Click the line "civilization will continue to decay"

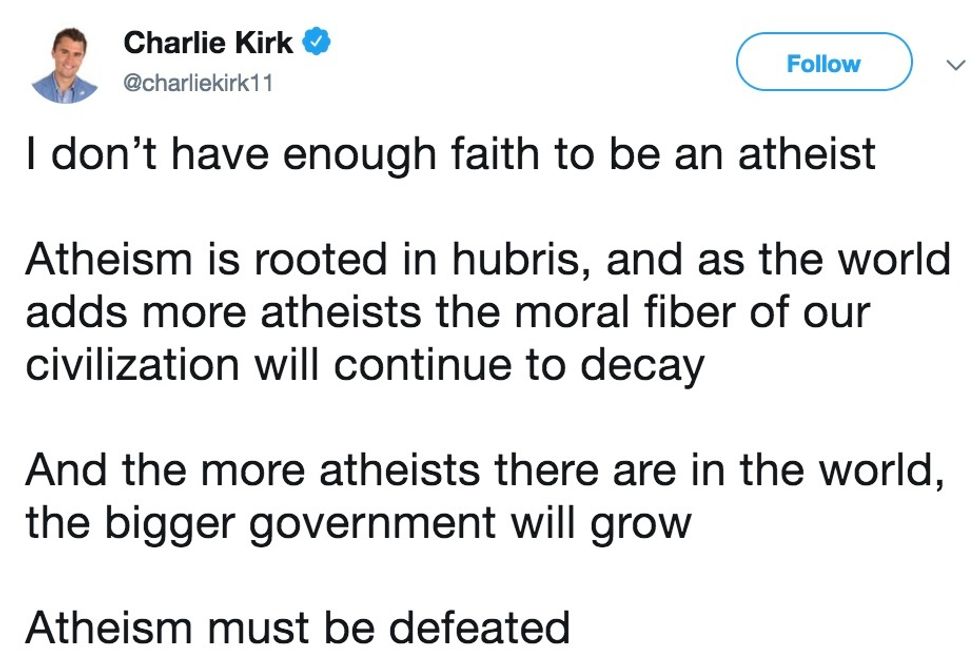pos(364,365)
